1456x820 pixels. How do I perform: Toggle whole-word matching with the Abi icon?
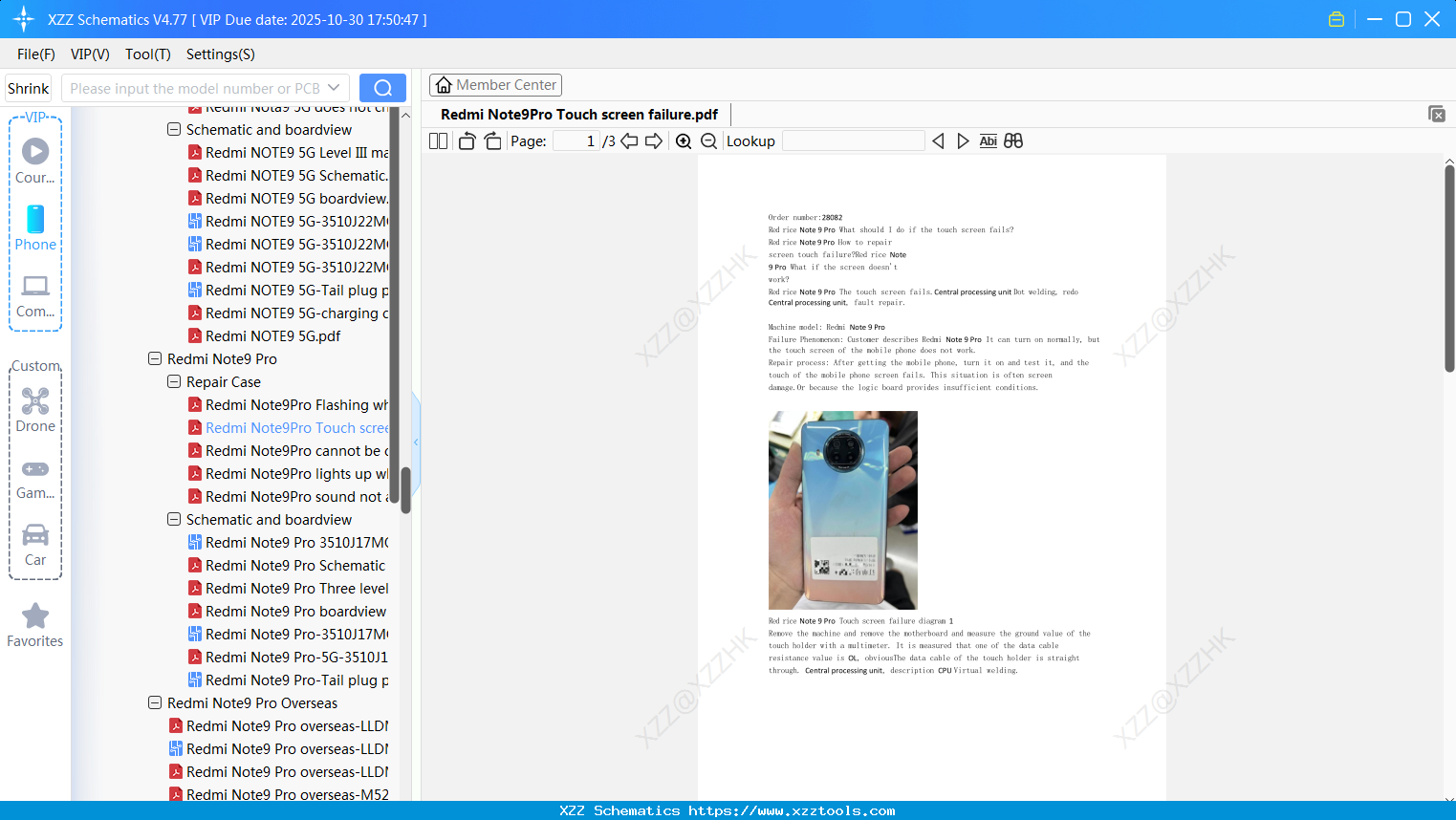pos(988,140)
